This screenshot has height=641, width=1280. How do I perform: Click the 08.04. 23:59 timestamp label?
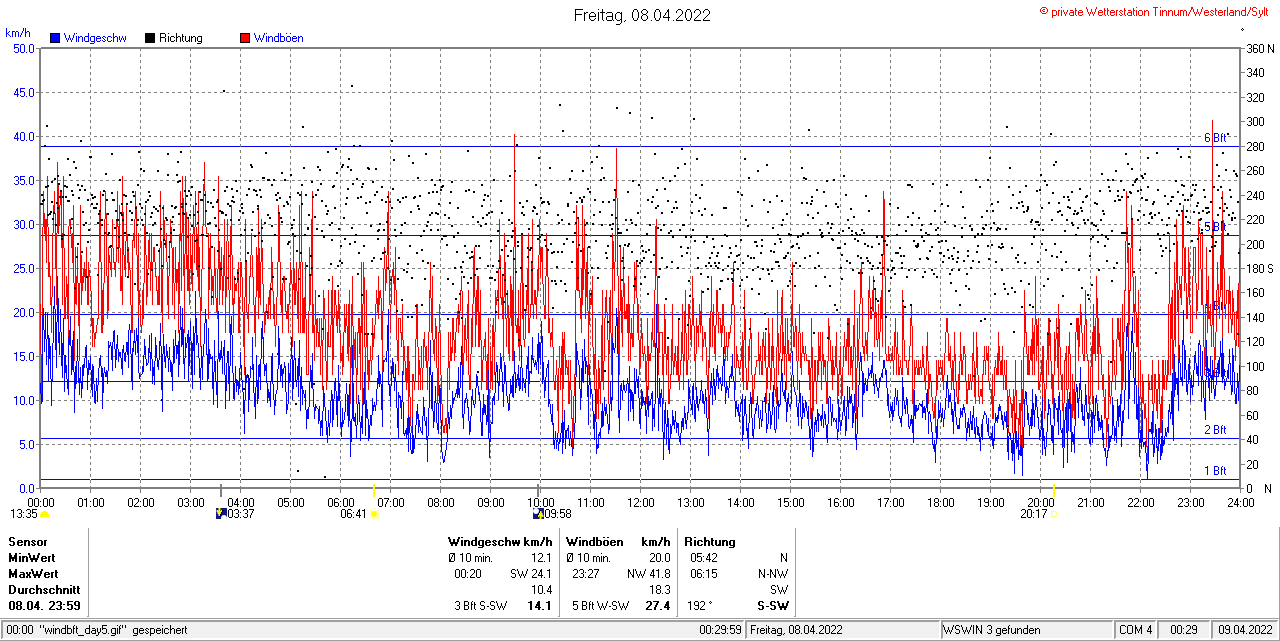tap(45, 606)
